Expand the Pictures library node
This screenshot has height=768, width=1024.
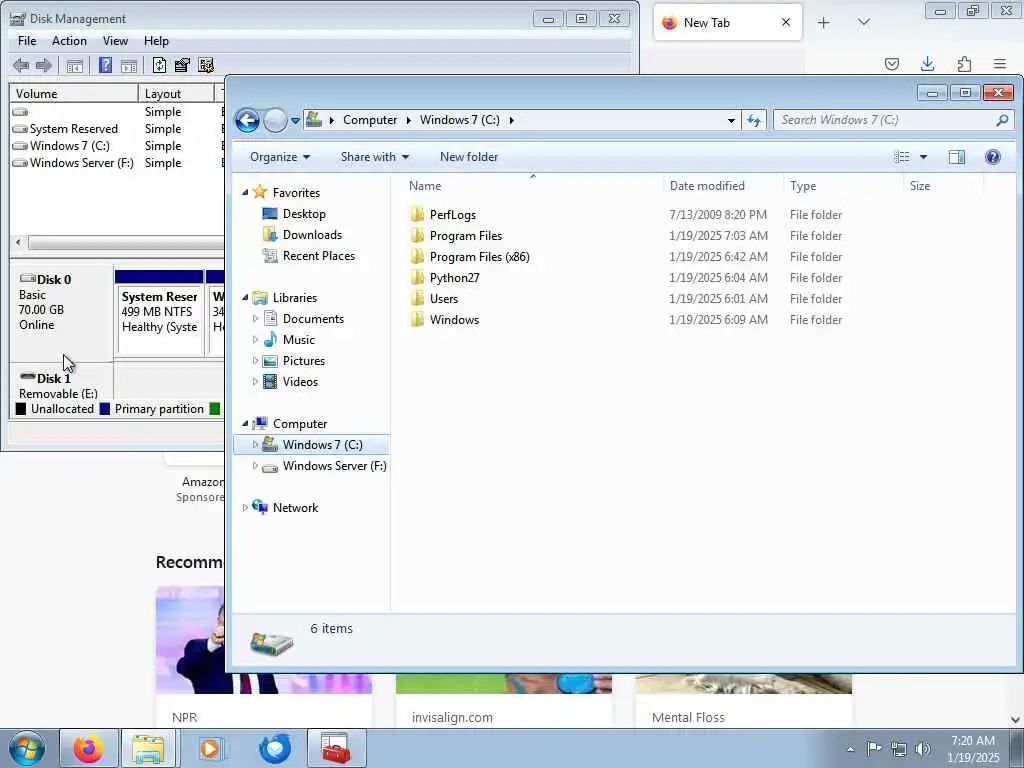point(255,360)
